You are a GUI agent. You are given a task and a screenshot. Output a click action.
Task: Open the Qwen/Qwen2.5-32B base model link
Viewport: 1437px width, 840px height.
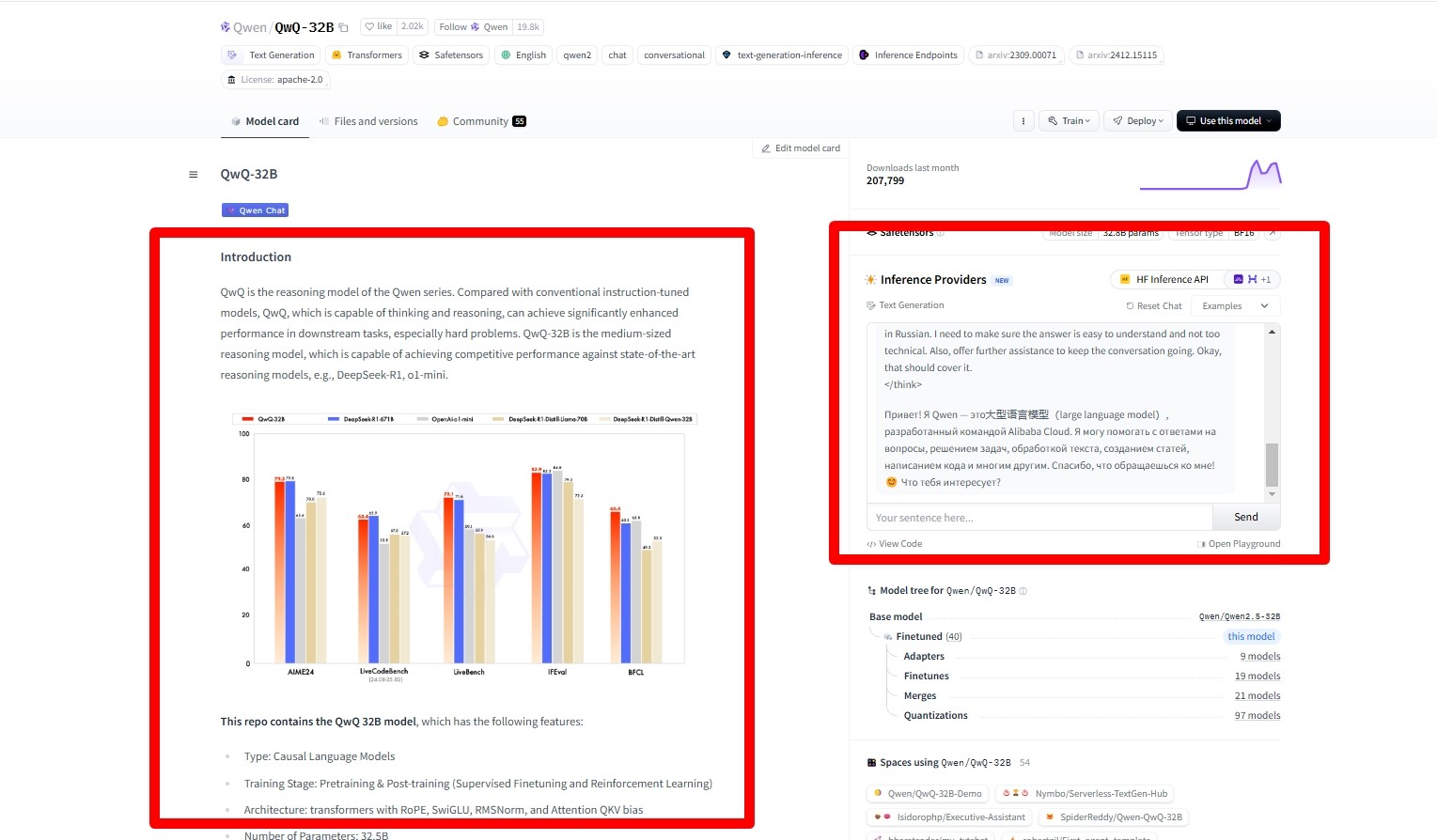(x=1239, y=616)
